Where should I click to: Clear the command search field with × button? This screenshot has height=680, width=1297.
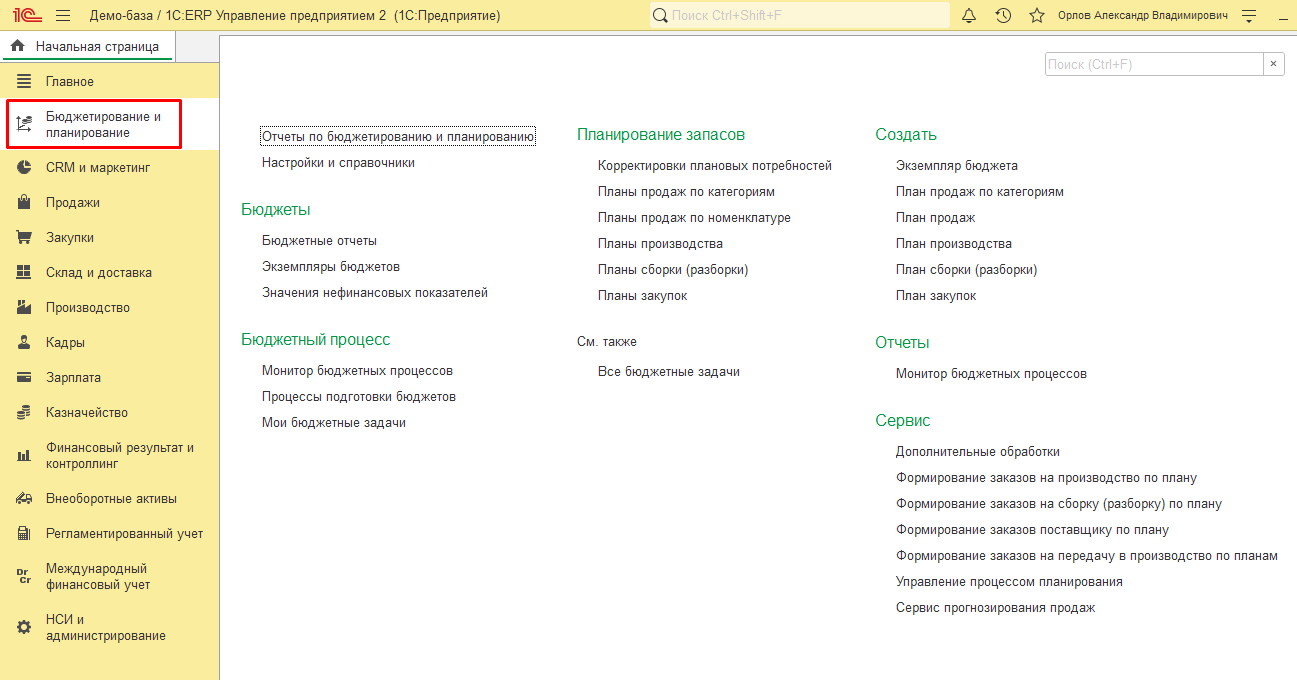pyautogui.click(x=1273, y=64)
